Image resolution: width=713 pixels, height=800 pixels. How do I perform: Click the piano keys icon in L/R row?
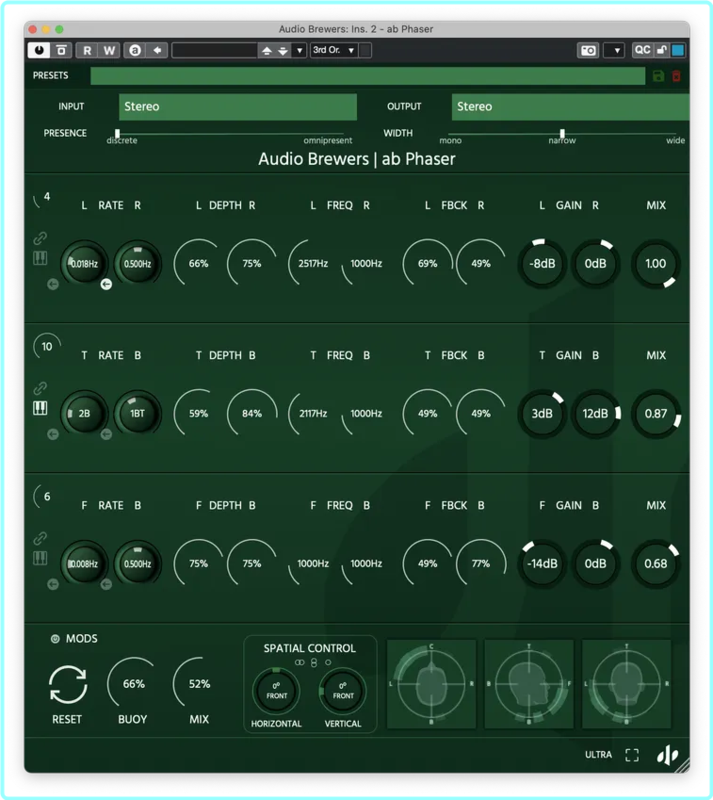[x=40, y=258]
